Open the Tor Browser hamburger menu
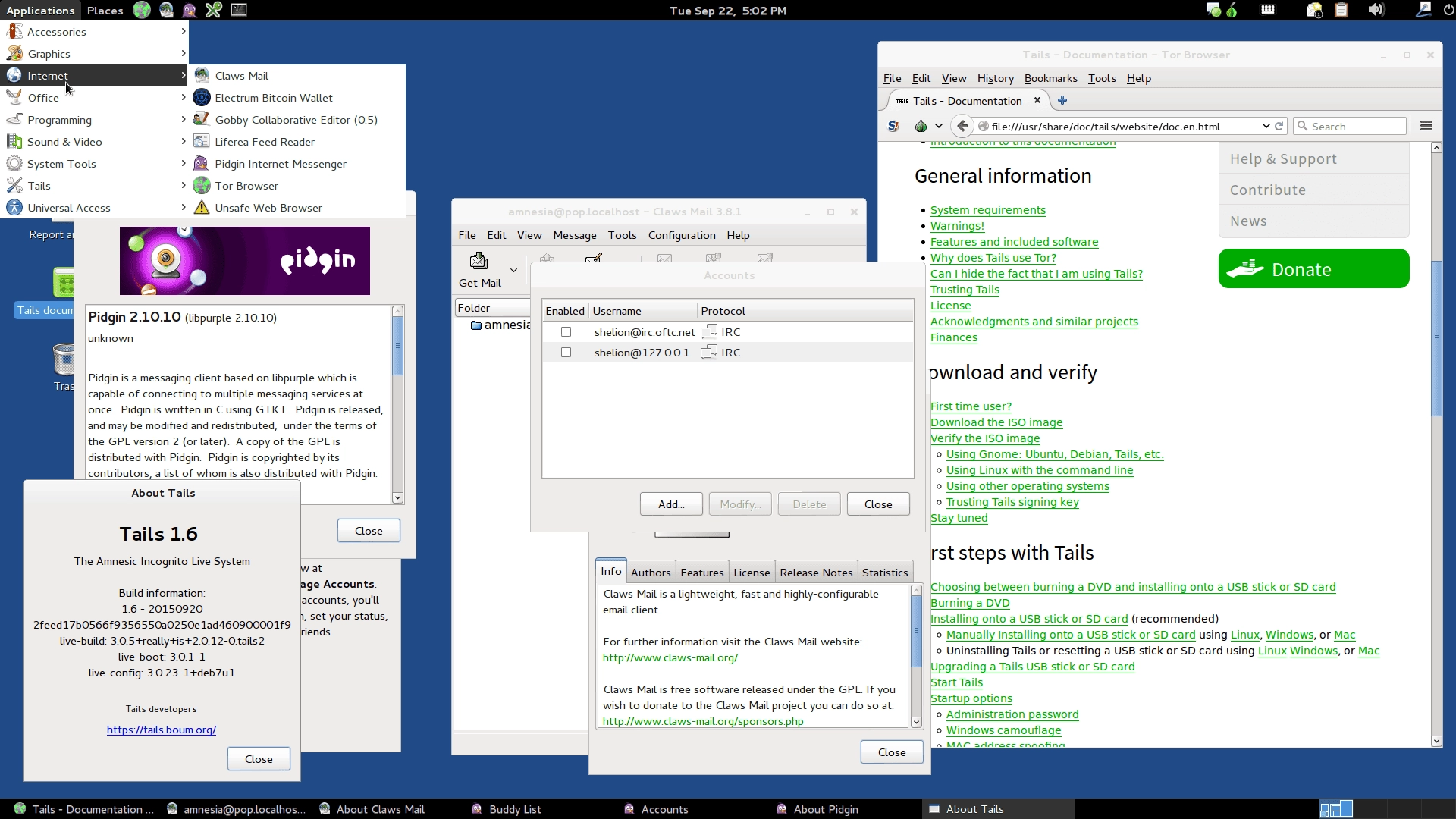The image size is (1456, 819). coord(1426,126)
